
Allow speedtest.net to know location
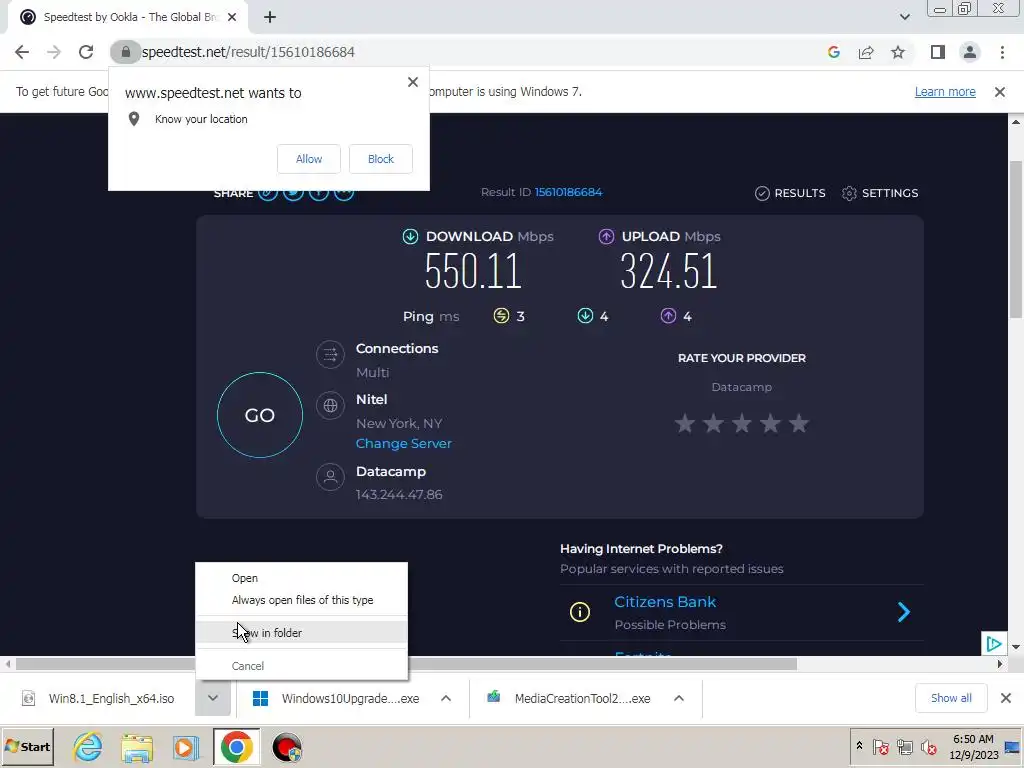click(309, 159)
